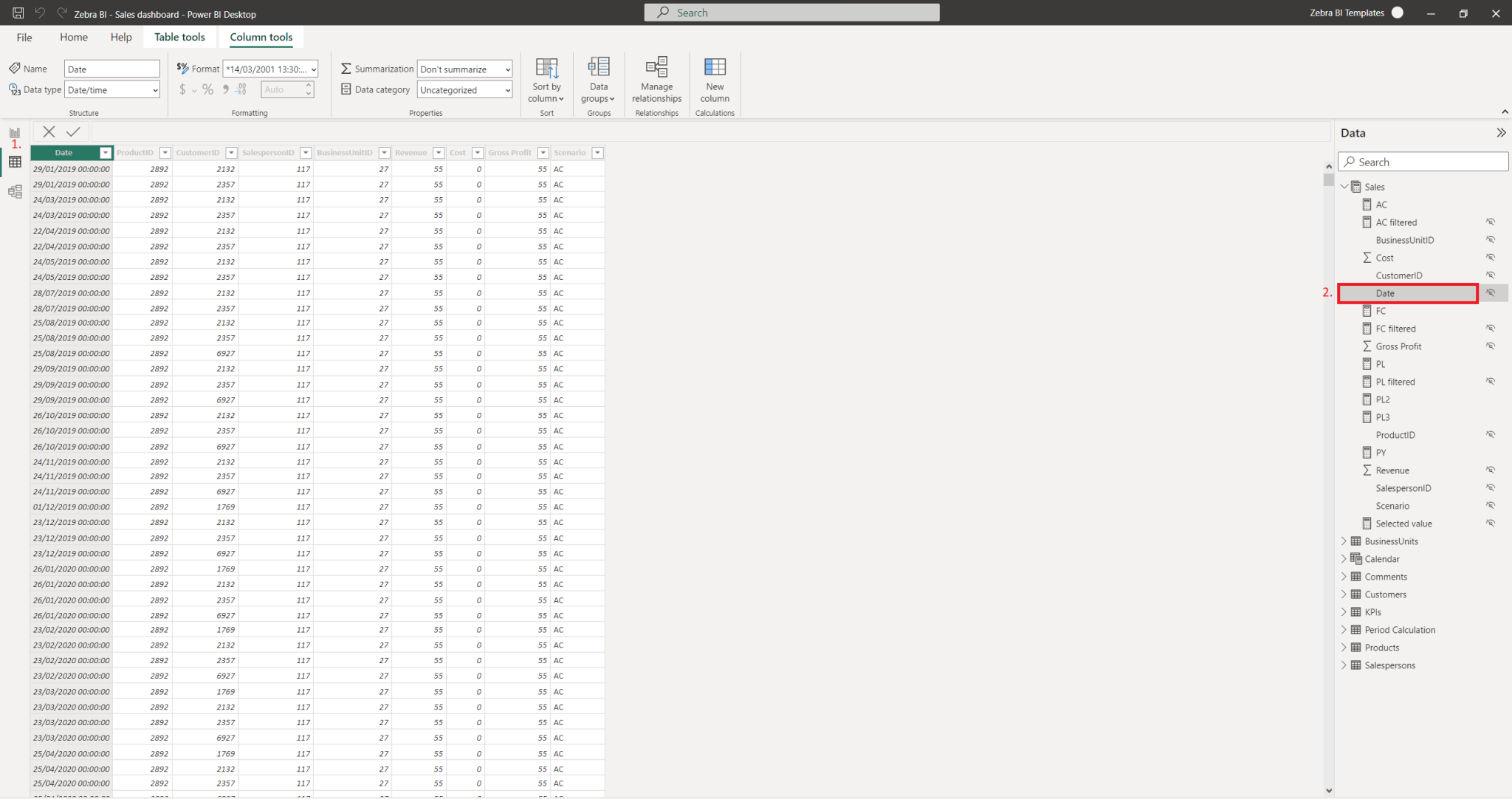1512x799 pixels.
Task: Cancel edit with the X button
Action: (x=48, y=131)
